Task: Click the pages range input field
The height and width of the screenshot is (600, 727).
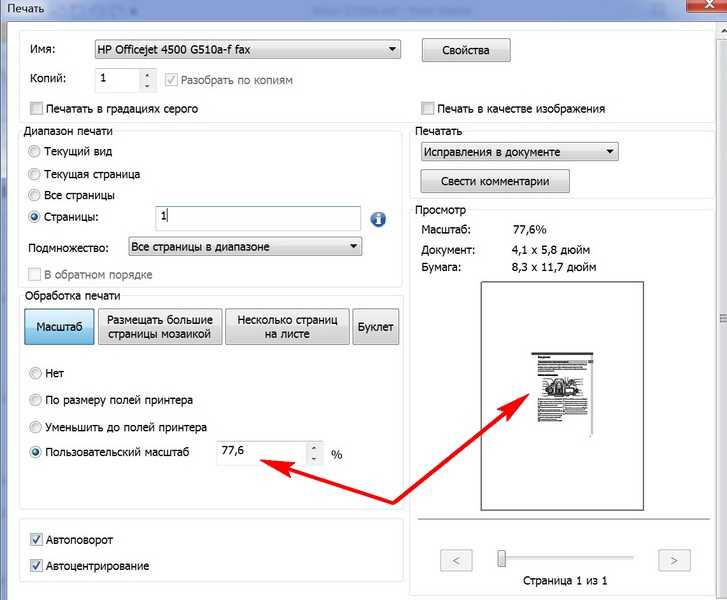Action: (x=258, y=218)
